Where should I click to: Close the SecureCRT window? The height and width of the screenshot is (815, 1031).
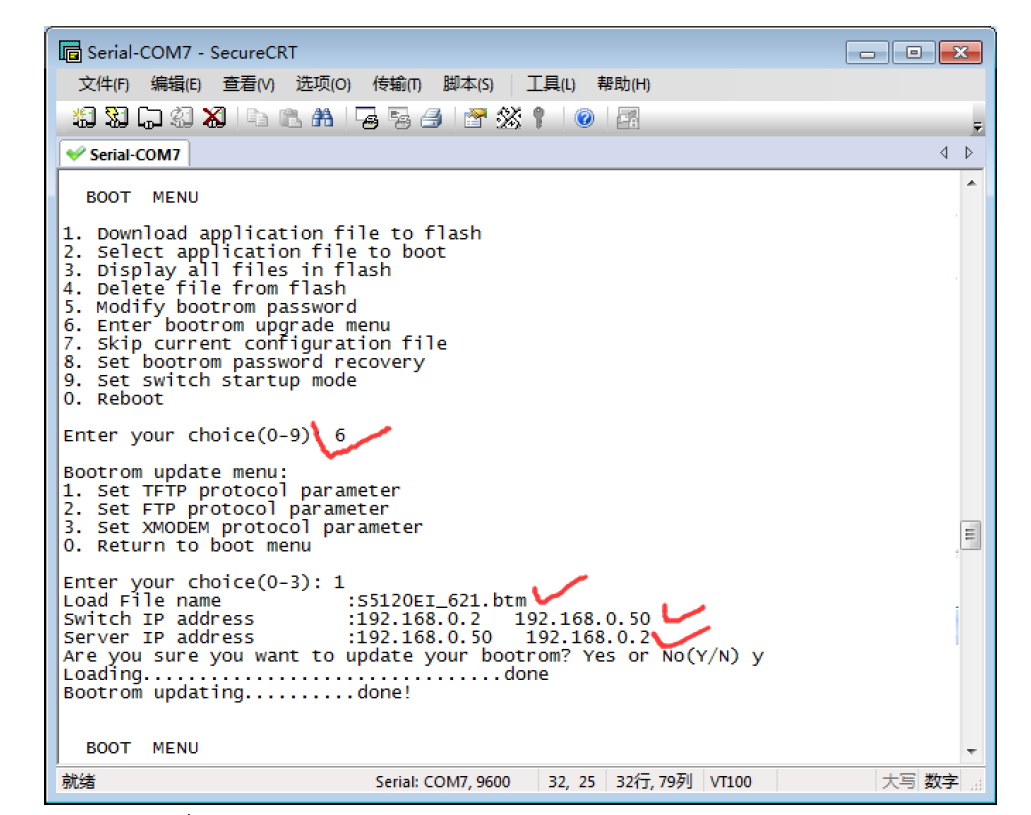pyautogui.click(x=961, y=53)
